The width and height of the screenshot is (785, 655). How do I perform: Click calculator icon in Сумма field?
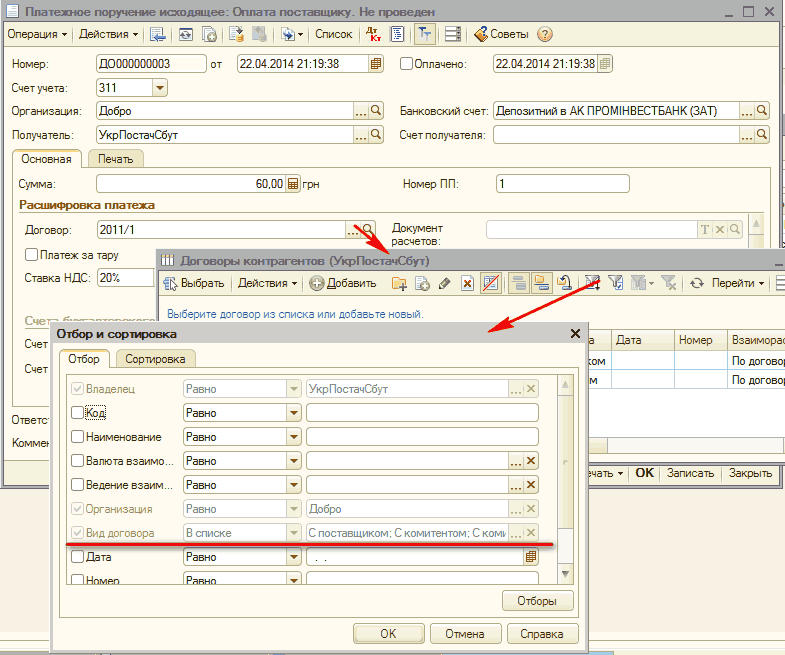tap(293, 184)
